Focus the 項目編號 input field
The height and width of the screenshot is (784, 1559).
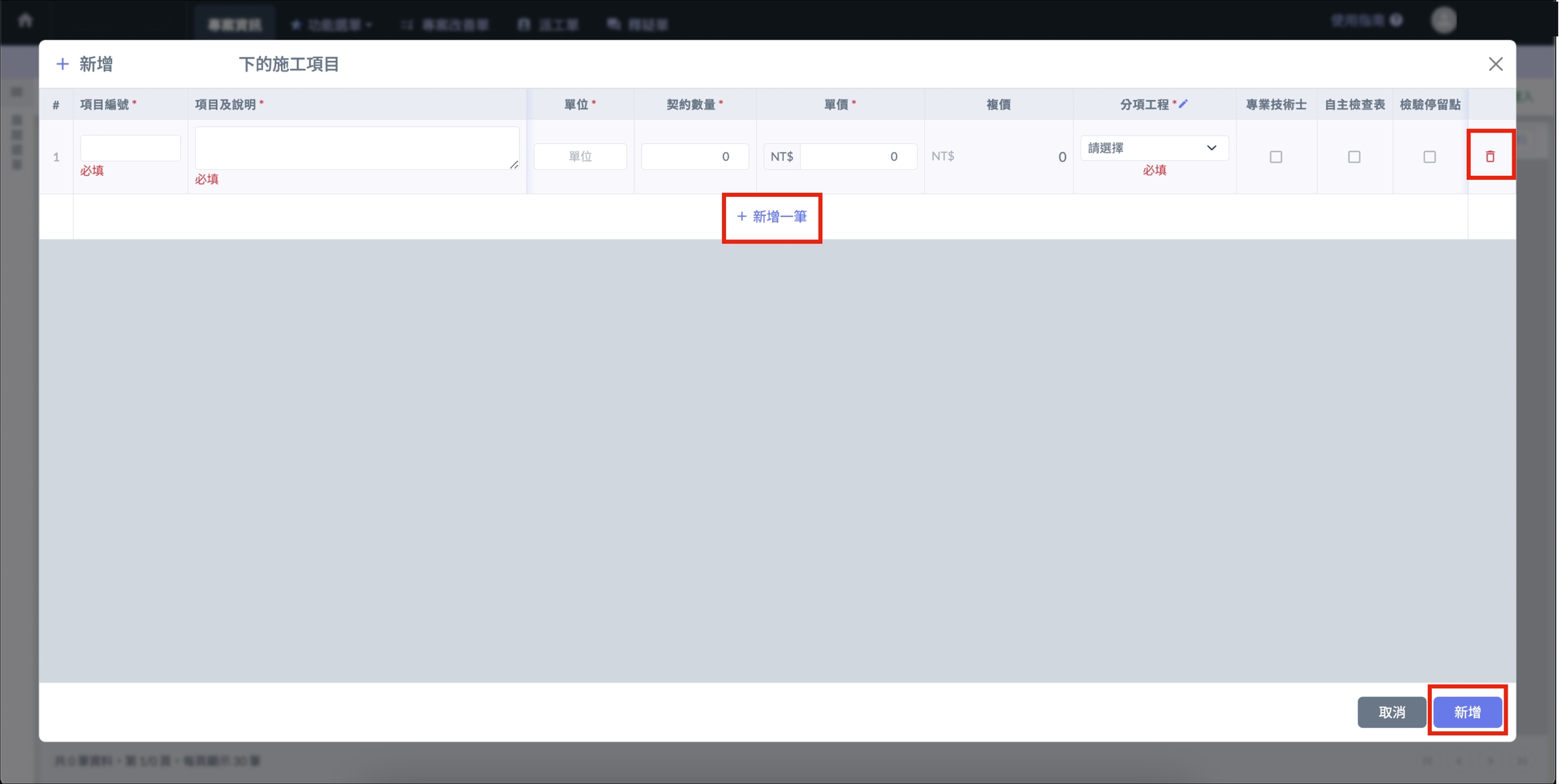click(x=130, y=147)
